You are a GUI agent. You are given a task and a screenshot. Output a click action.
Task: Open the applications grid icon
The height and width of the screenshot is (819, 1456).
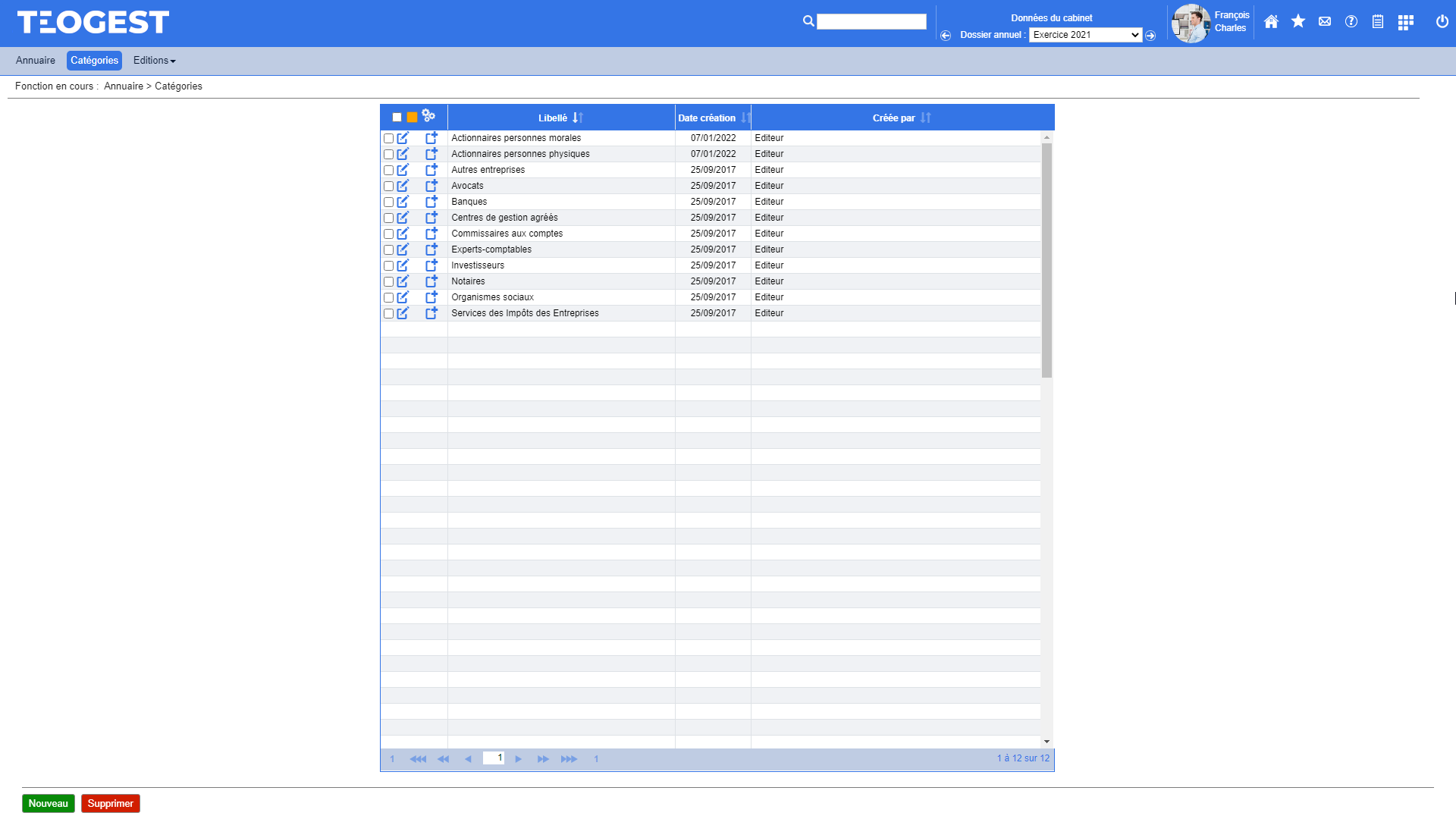pos(1406,22)
